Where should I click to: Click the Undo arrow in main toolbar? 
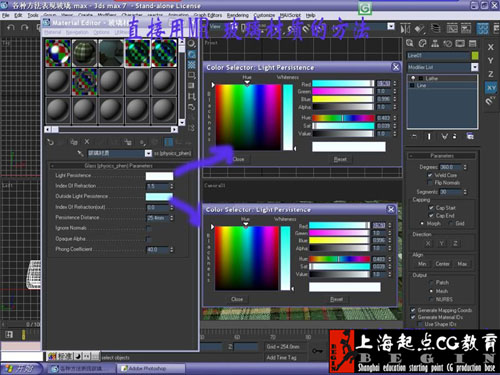pyautogui.click(x=11, y=27)
